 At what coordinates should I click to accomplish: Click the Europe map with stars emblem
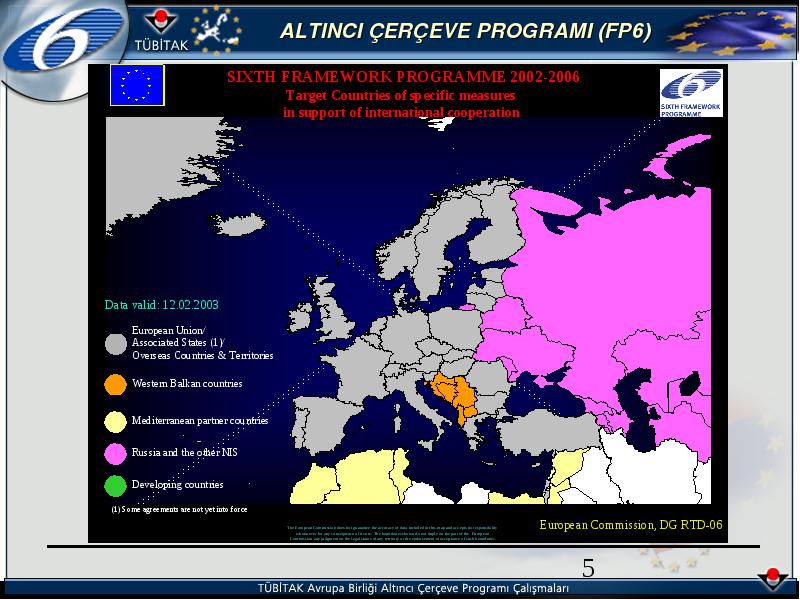click(216, 30)
